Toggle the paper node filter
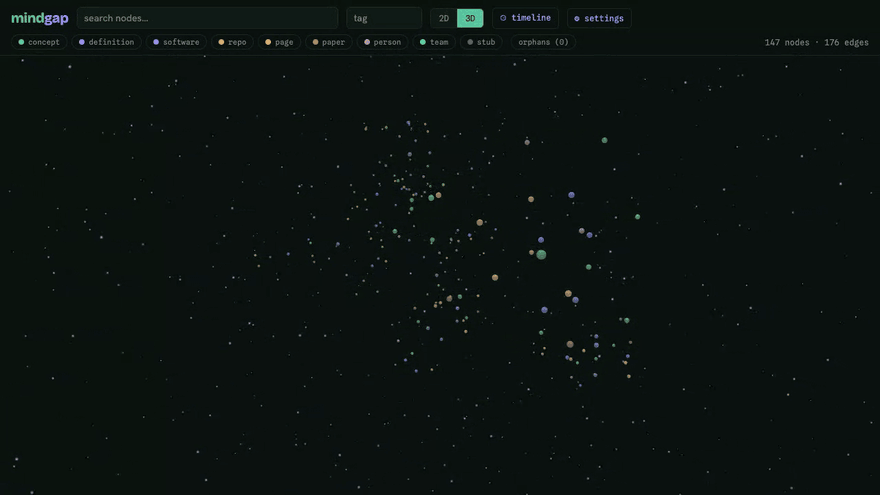 pos(329,42)
